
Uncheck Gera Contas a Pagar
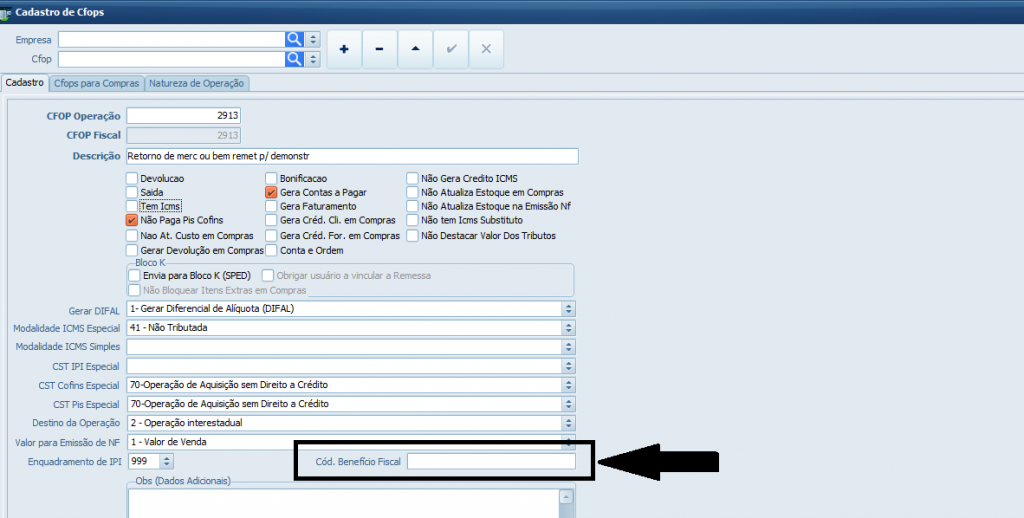click(x=271, y=192)
